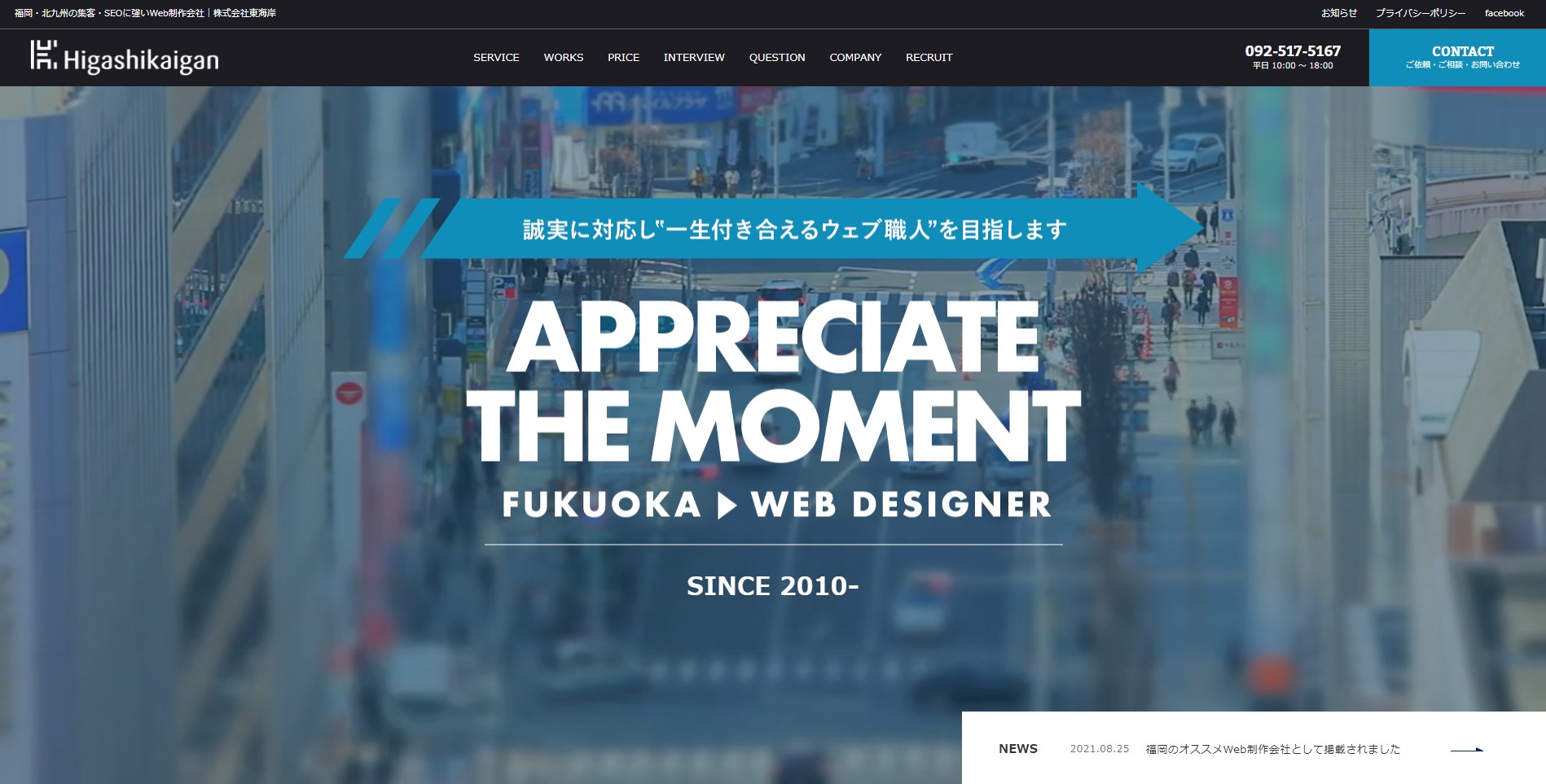Open the SERVICE menu item
Image resolution: width=1546 pixels, height=784 pixels.
[x=496, y=57]
